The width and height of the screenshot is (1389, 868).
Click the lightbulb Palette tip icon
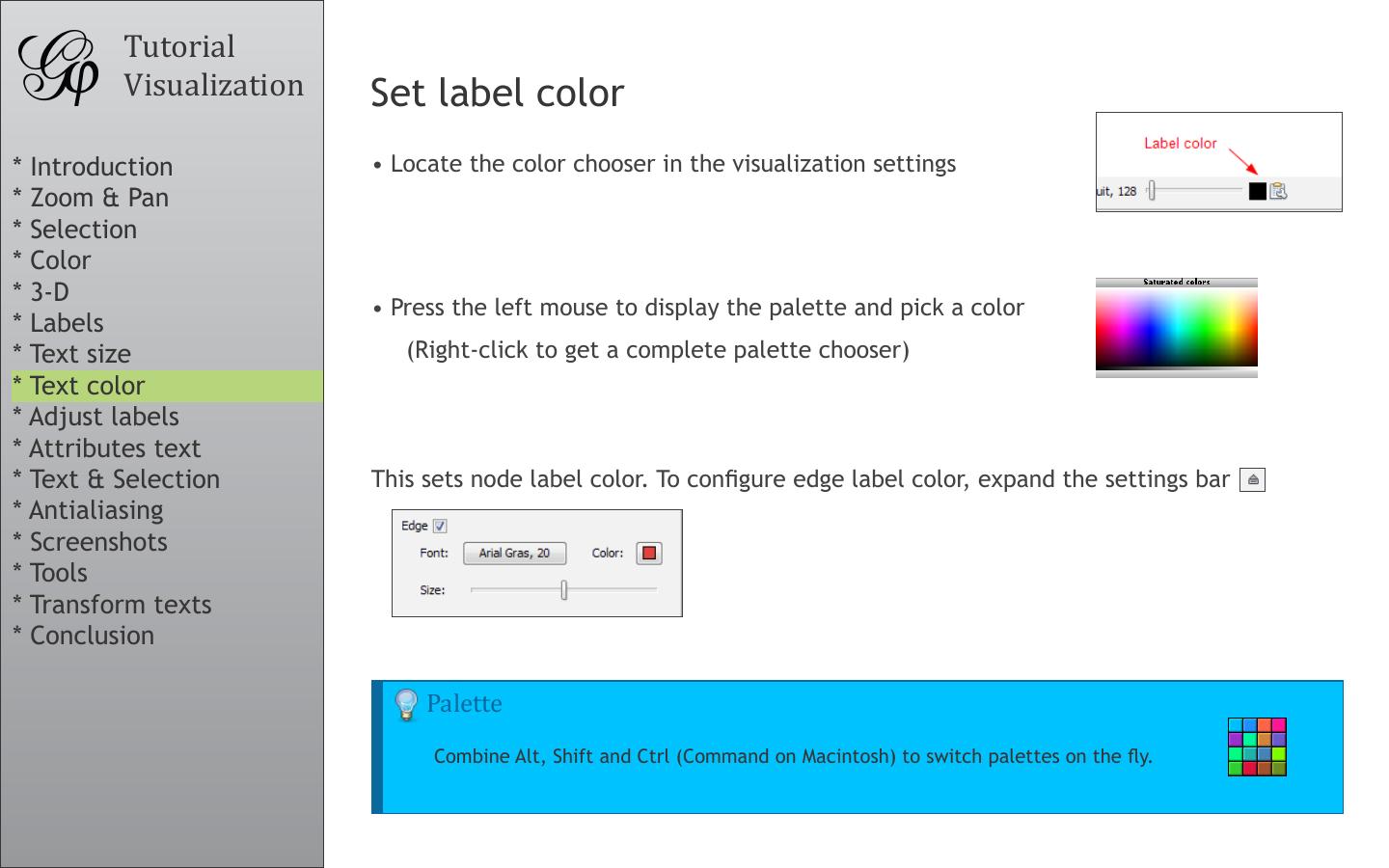pos(406,704)
